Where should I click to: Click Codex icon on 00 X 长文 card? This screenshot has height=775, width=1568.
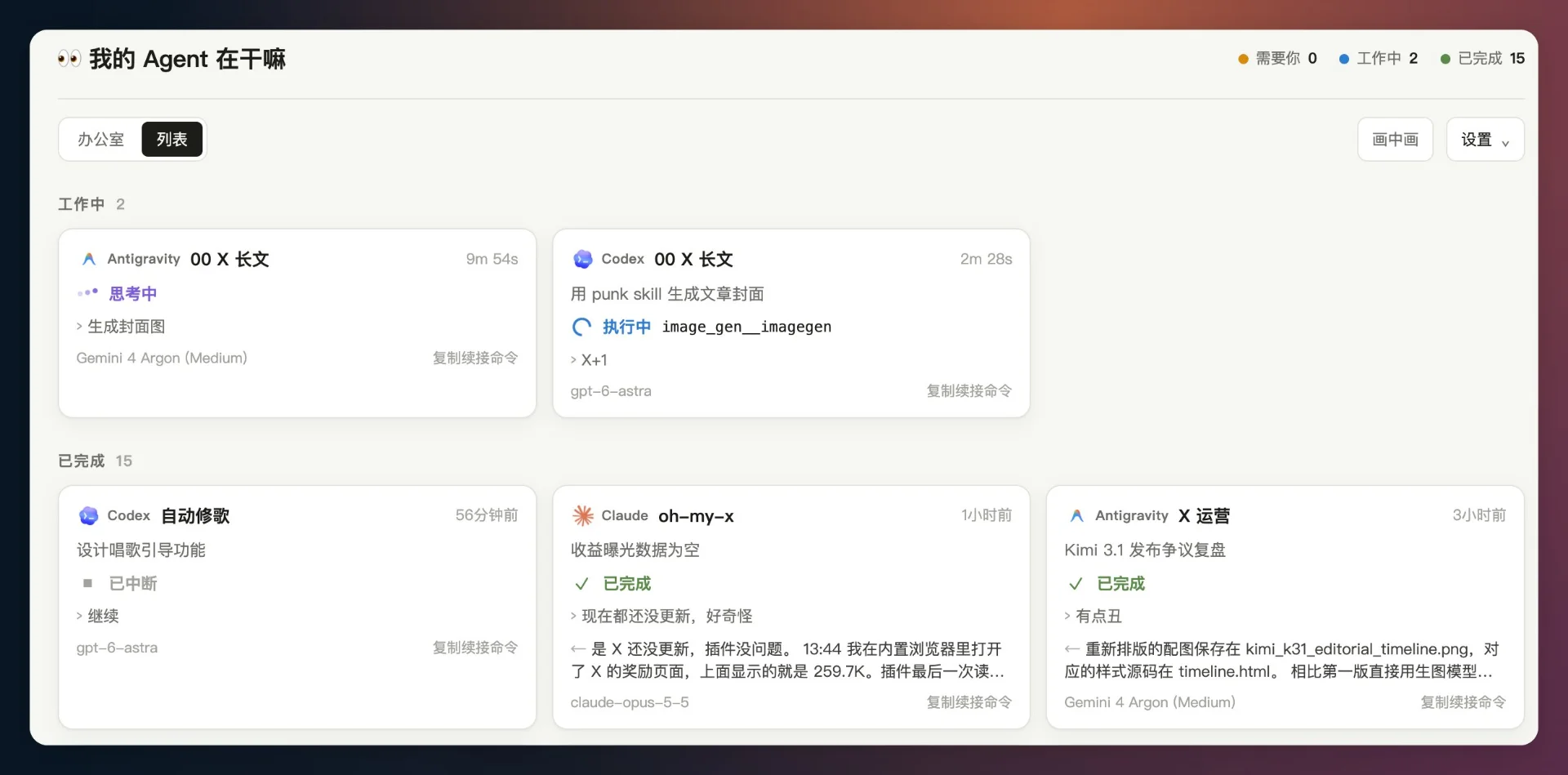click(582, 259)
